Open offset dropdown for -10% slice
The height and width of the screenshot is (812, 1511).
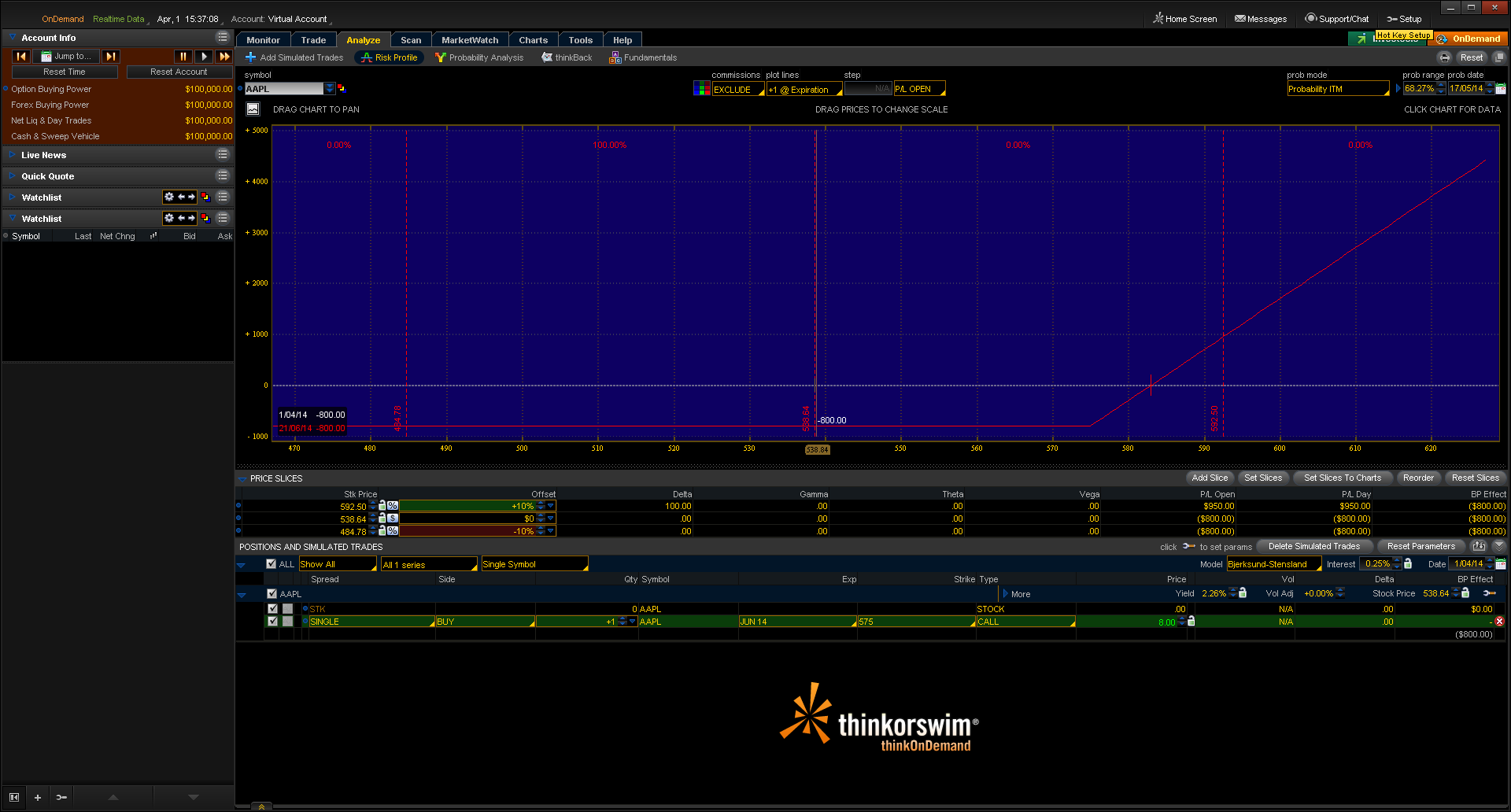coord(551,531)
